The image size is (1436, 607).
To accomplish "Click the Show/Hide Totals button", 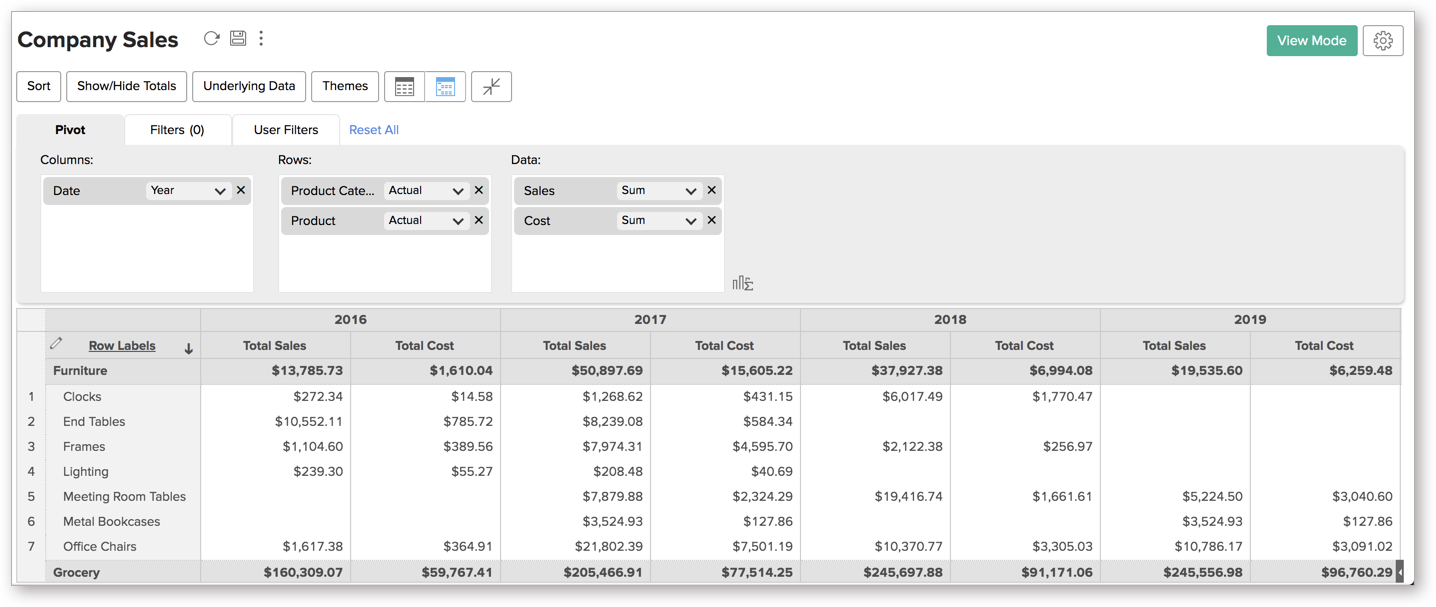I will point(126,86).
